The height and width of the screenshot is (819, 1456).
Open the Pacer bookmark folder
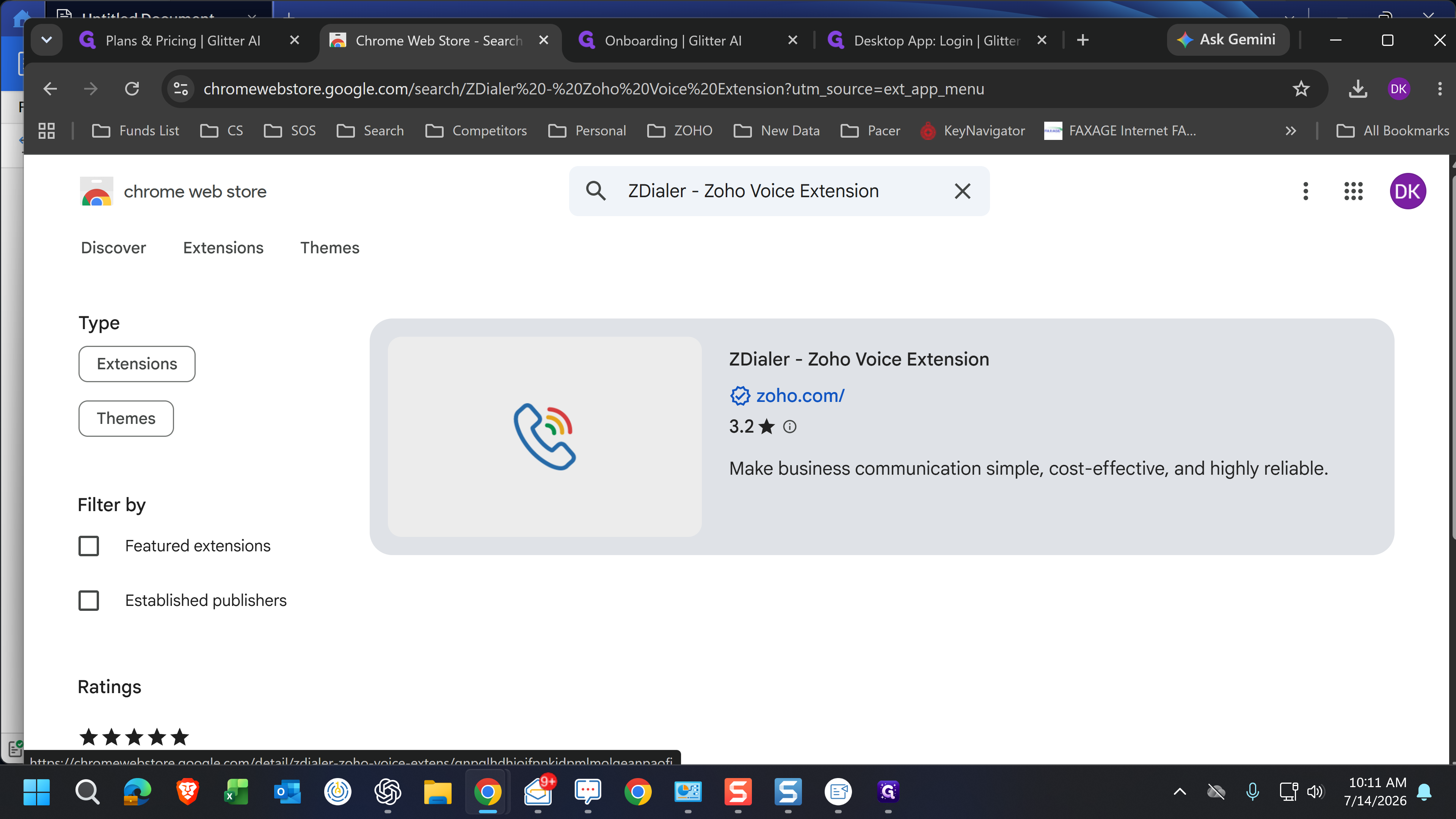(871, 131)
